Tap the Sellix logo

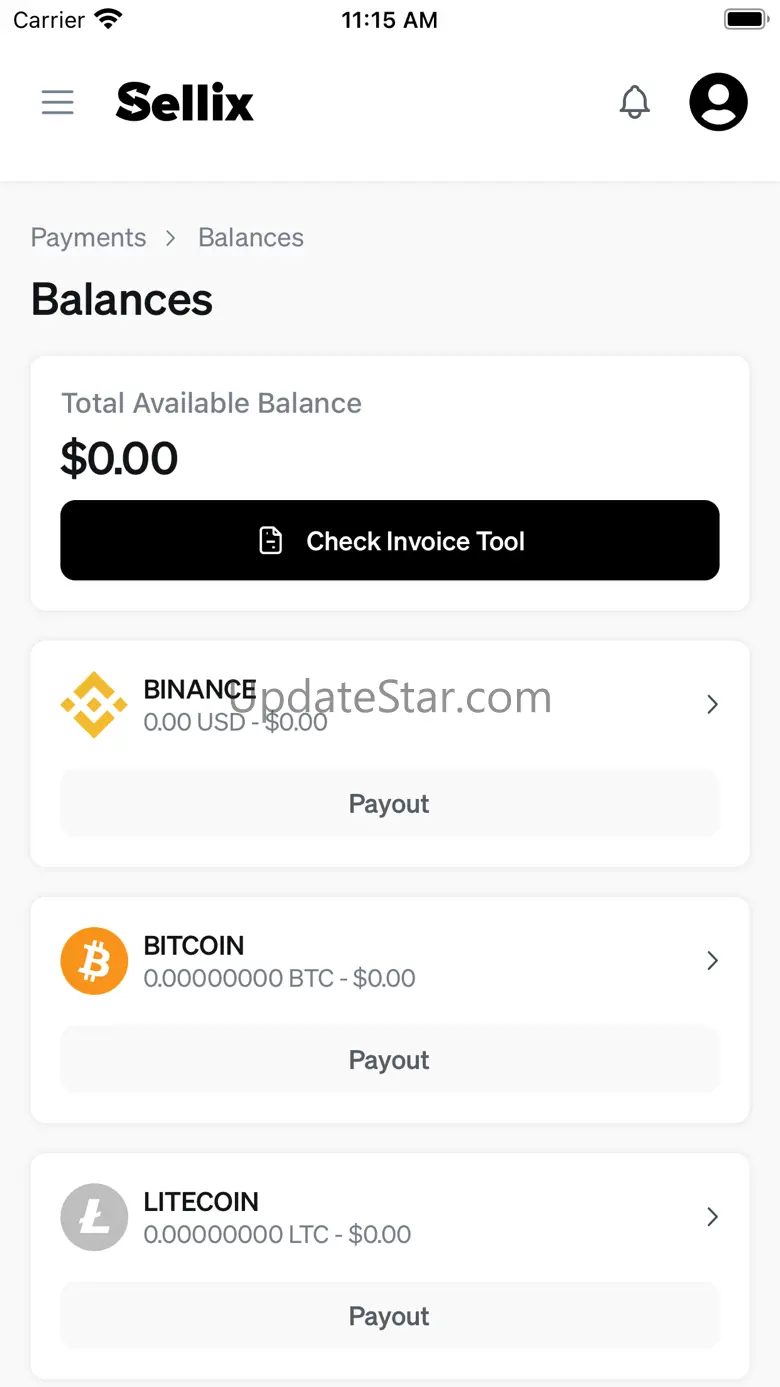point(185,102)
